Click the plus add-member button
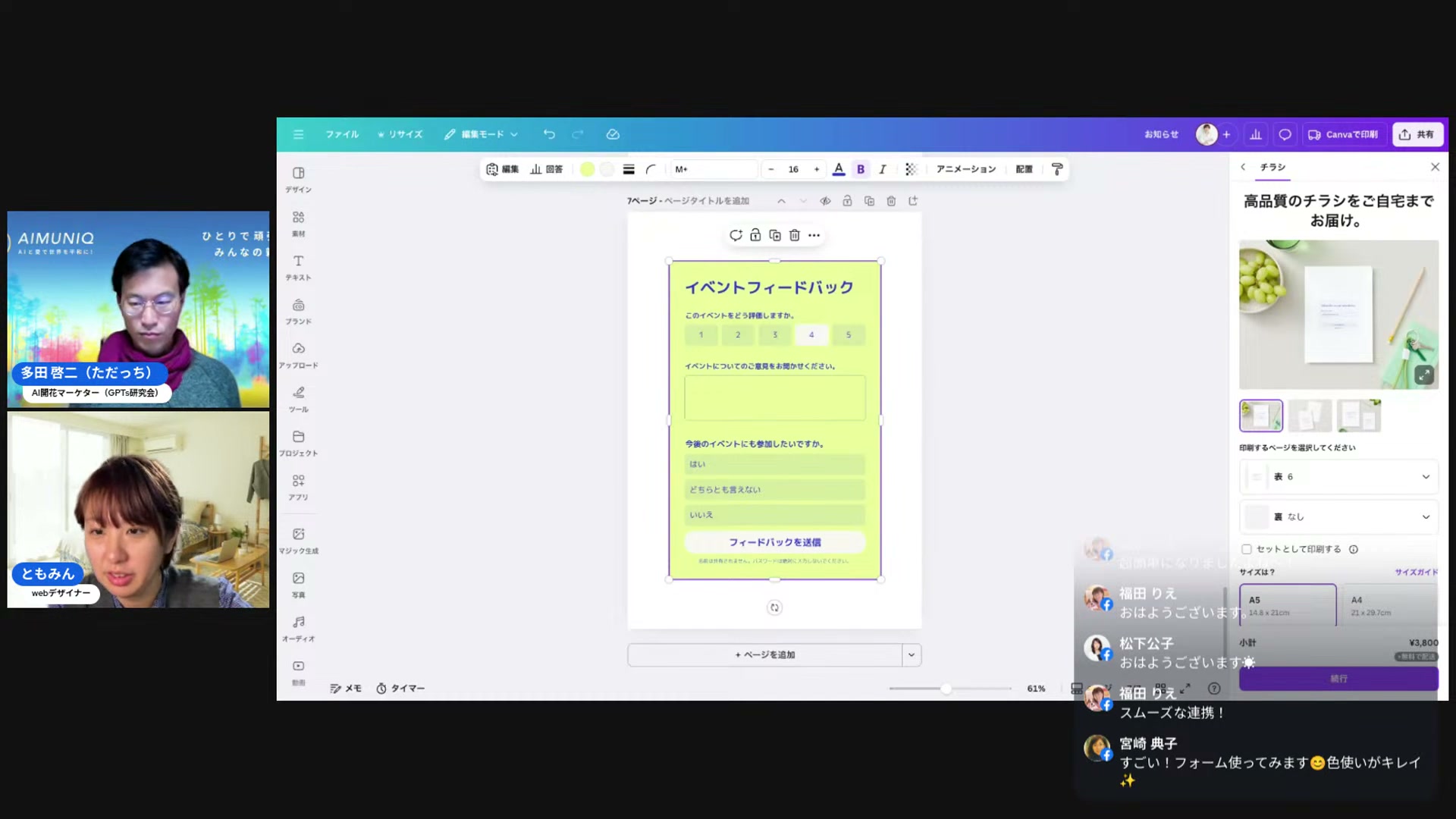 [x=1226, y=134]
